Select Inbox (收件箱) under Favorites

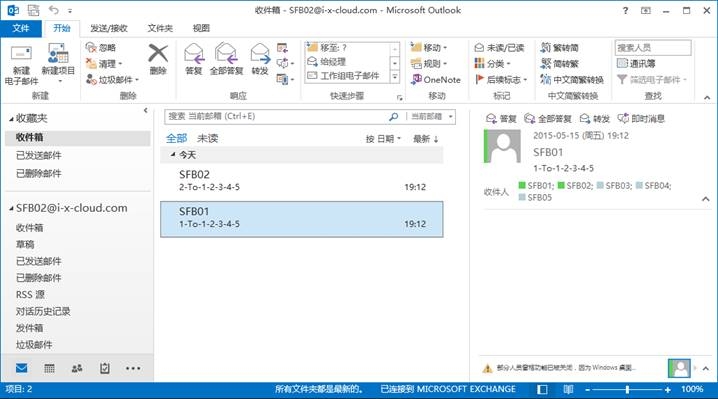tap(78, 137)
